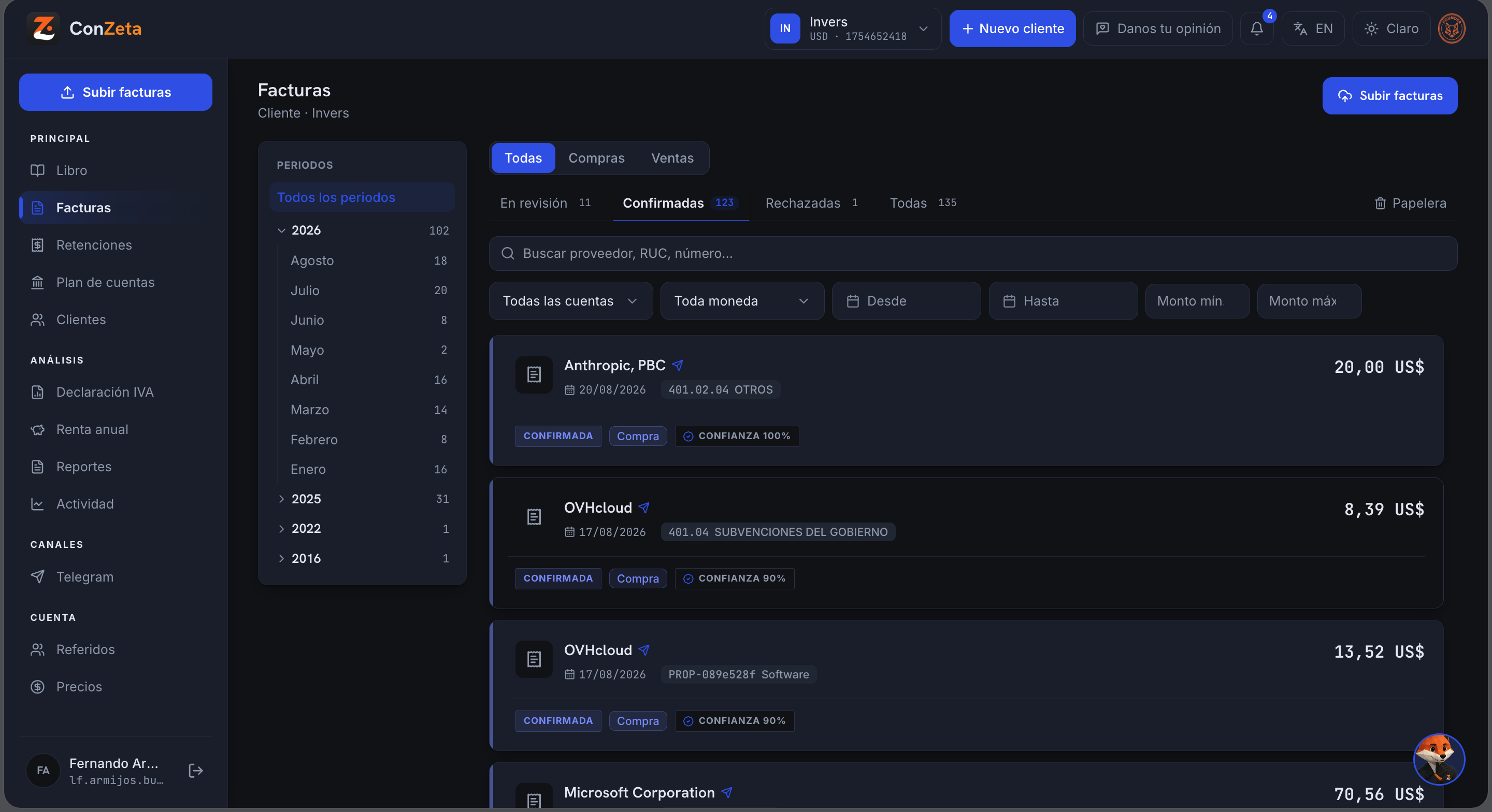Click the ConZeta logo icon
1492x812 pixels.
tap(44, 28)
